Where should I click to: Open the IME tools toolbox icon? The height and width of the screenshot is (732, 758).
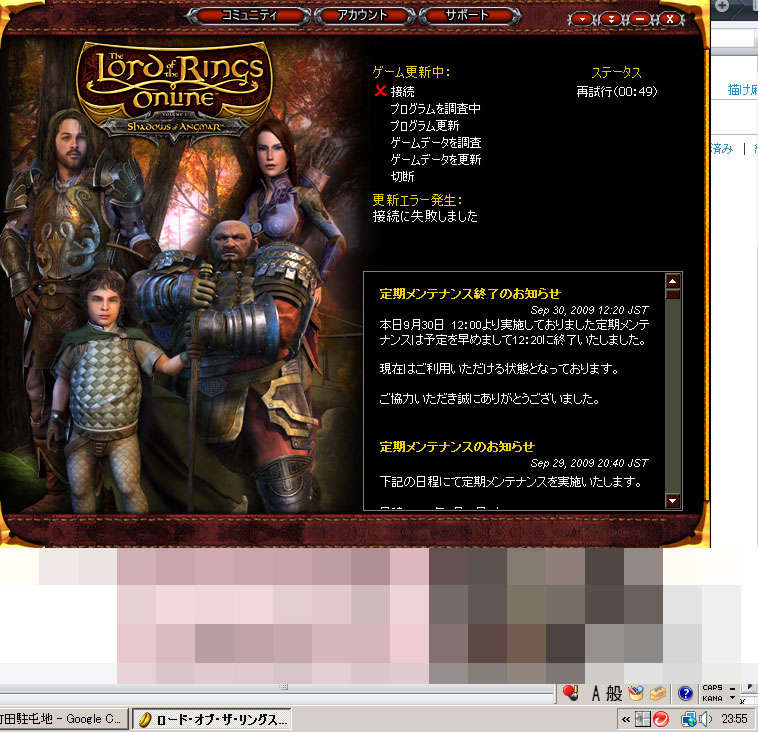[x=658, y=694]
